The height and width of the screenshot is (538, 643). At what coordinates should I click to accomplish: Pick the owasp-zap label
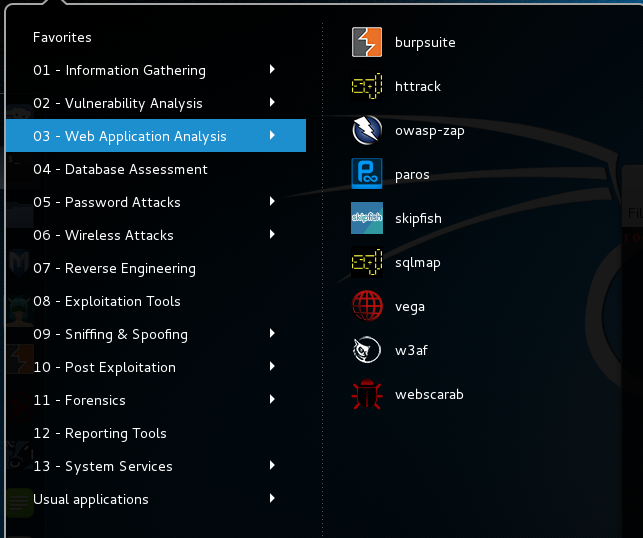point(430,131)
